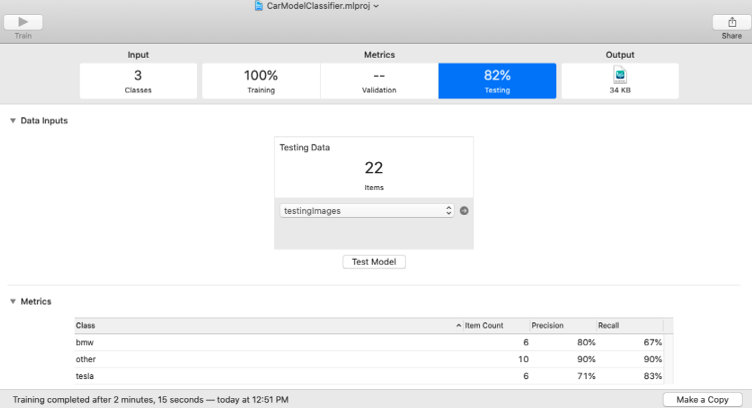Collapse the Data Inputs section
This screenshot has height=410, width=752.
[13, 121]
